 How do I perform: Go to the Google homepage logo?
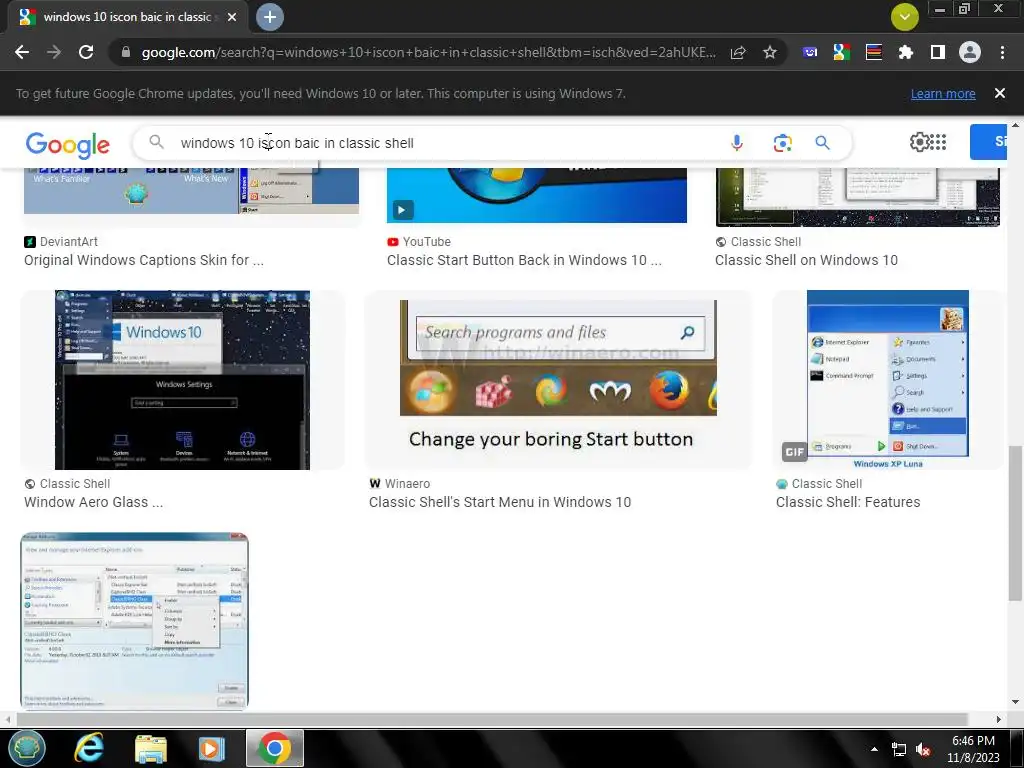pos(67,145)
